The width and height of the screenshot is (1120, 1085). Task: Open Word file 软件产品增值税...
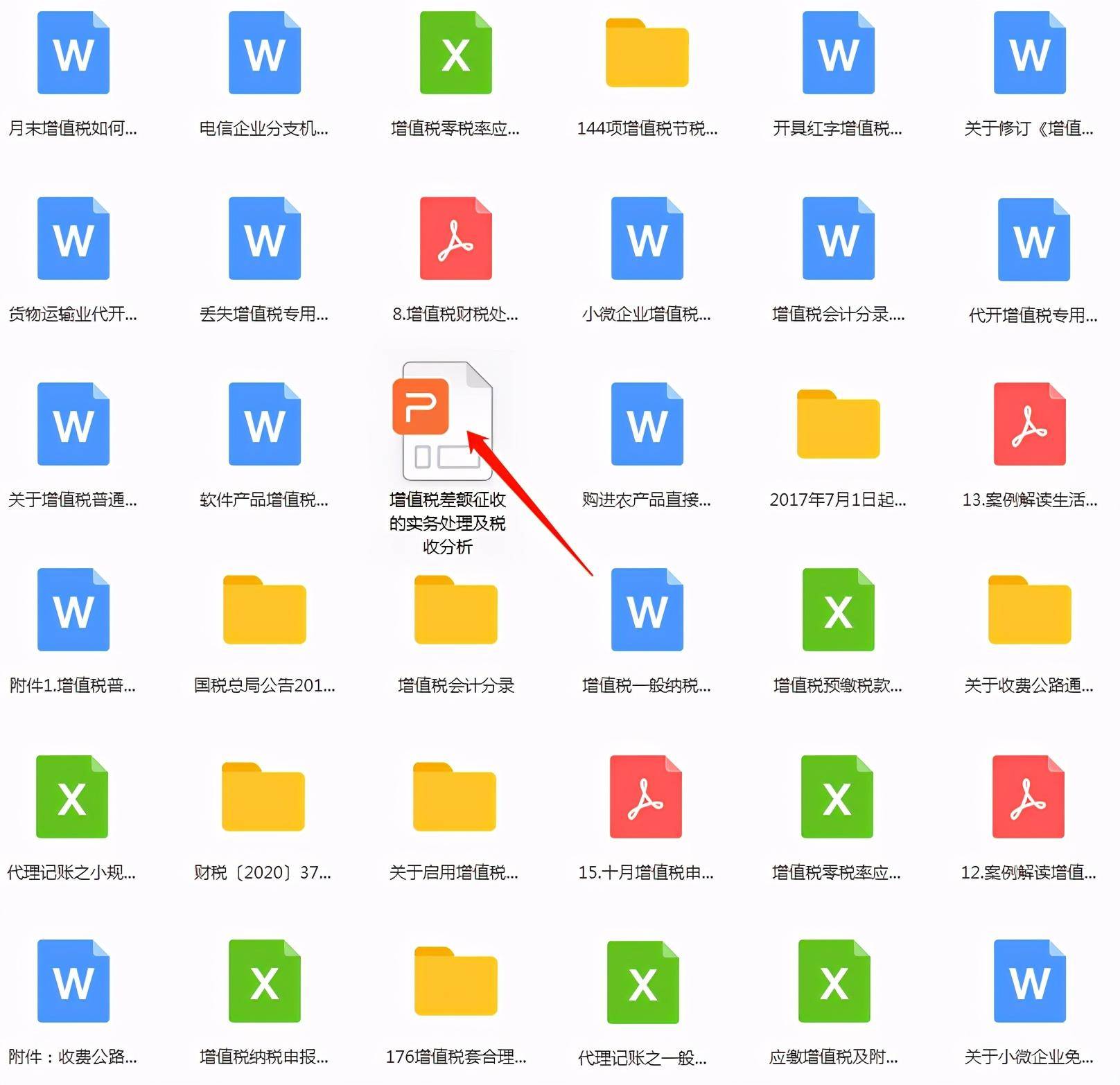265,424
